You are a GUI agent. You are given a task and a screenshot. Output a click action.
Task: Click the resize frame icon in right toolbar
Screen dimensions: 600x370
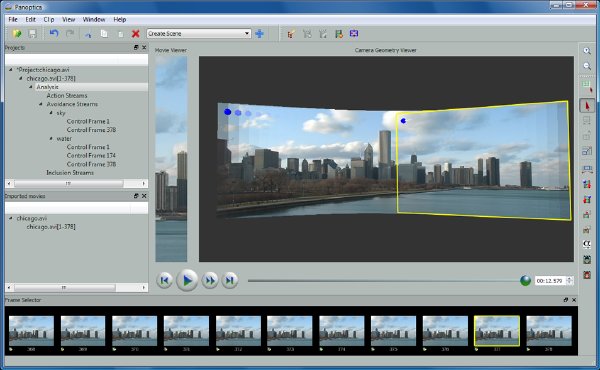(587, 151)
